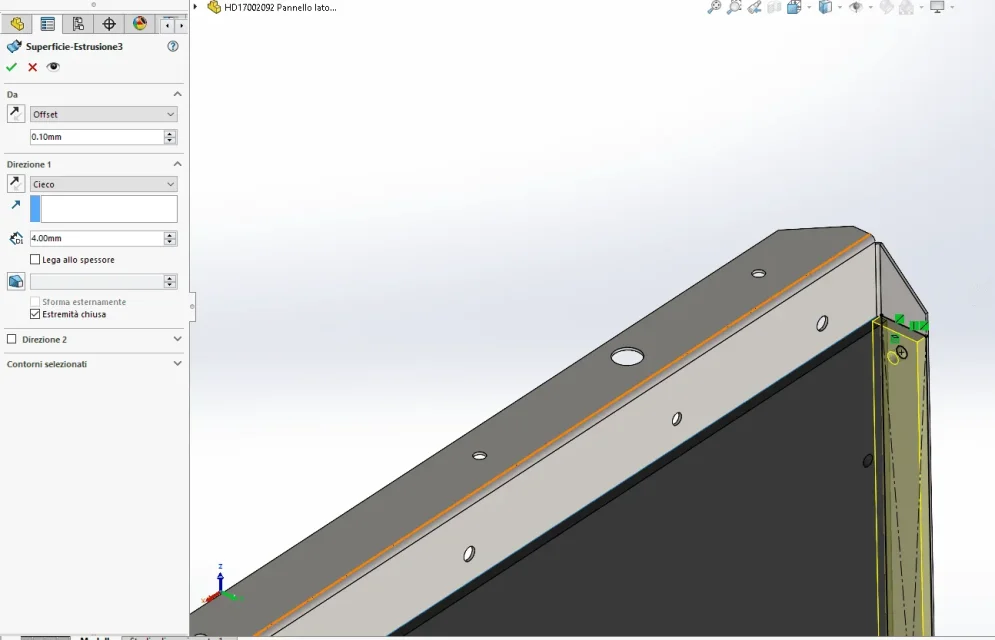The image size is (995, 640).
Task: Enable the Direzione 2 checkbox
Action: 11,339
